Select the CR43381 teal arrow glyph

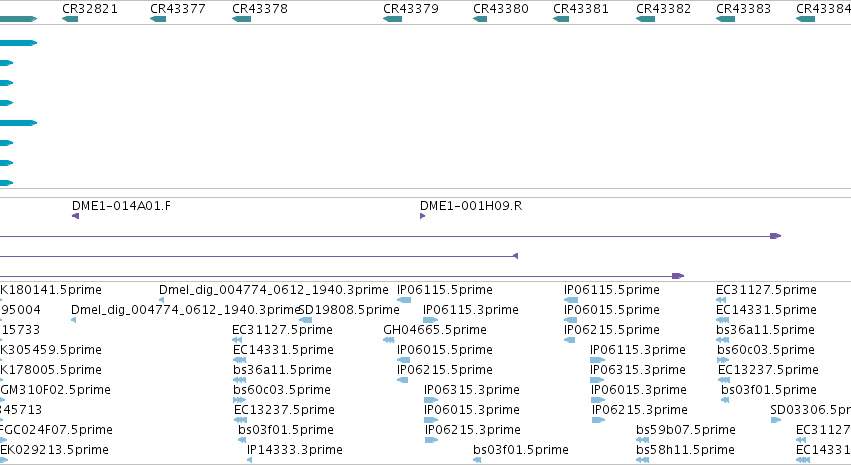(561, 19)
